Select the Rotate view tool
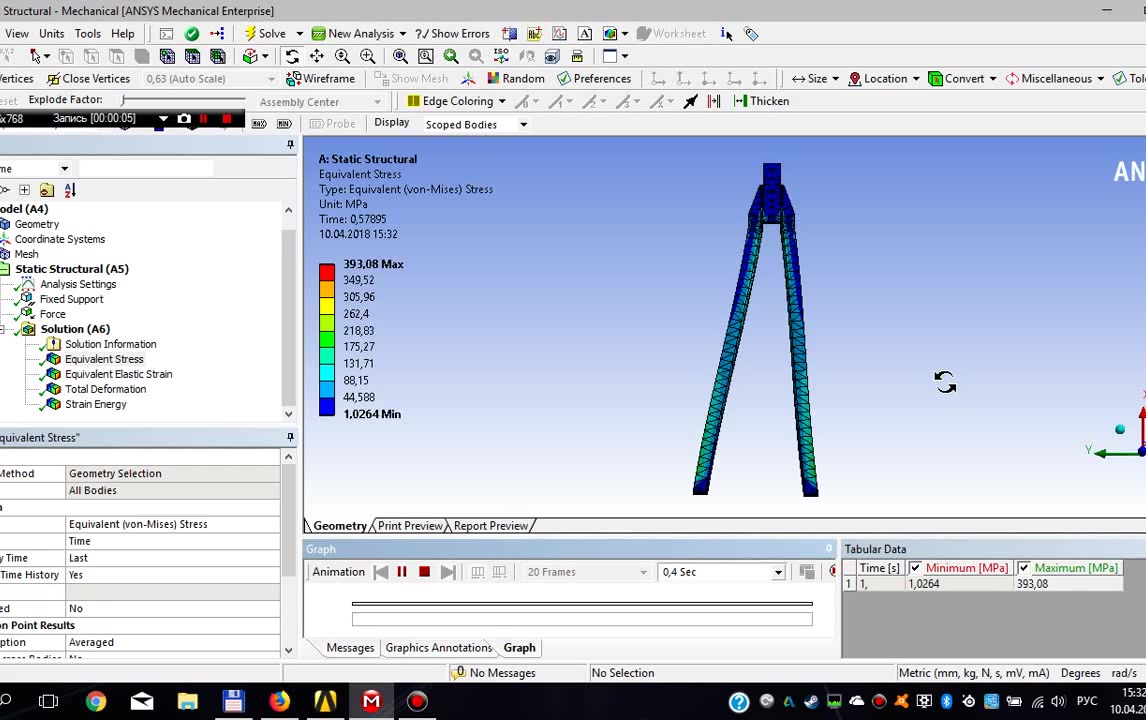The height and width of the screenshot is (720, 1146). click(291, 56)
